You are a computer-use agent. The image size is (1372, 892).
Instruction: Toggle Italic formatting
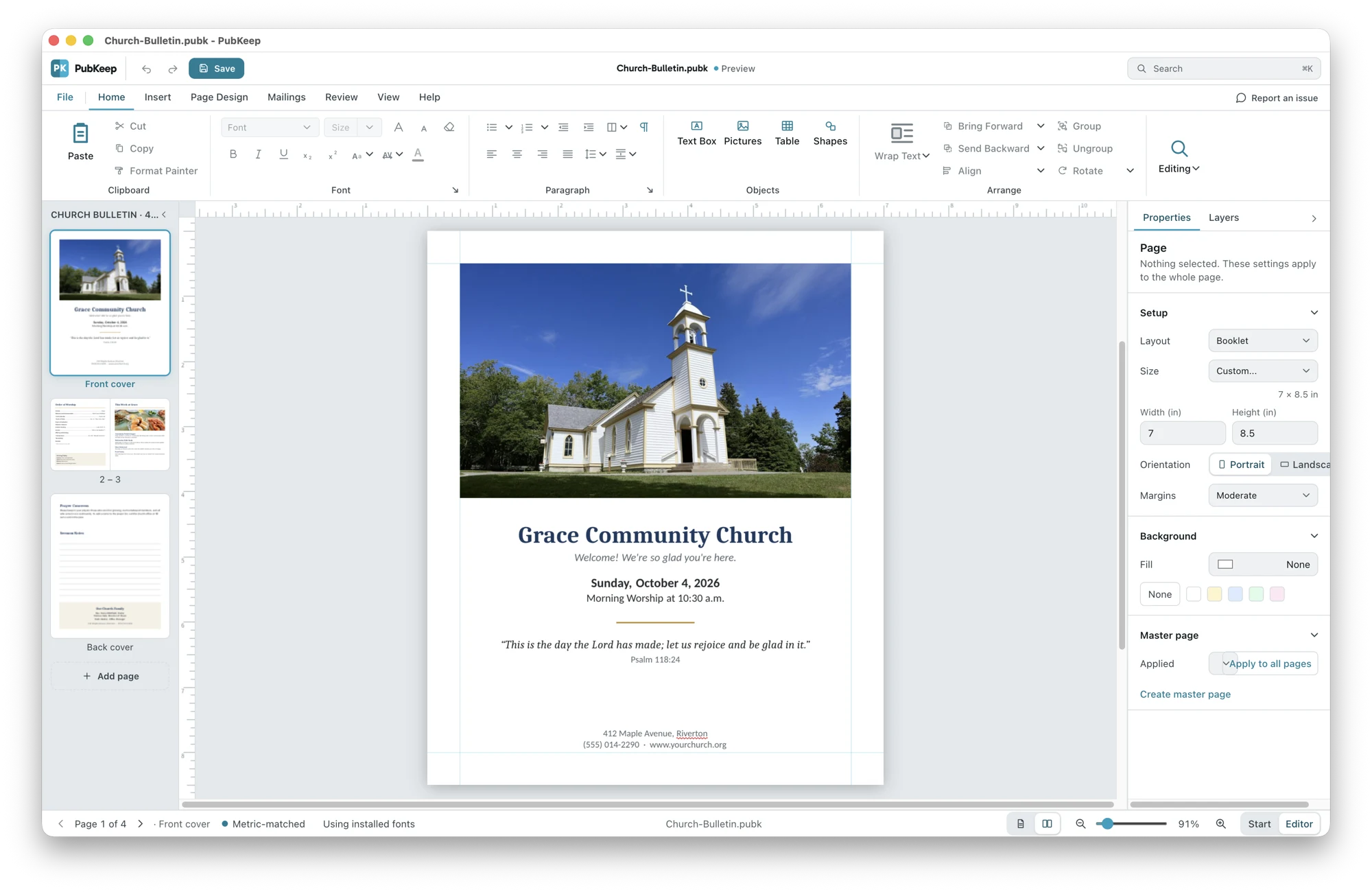tap(258, 154)
